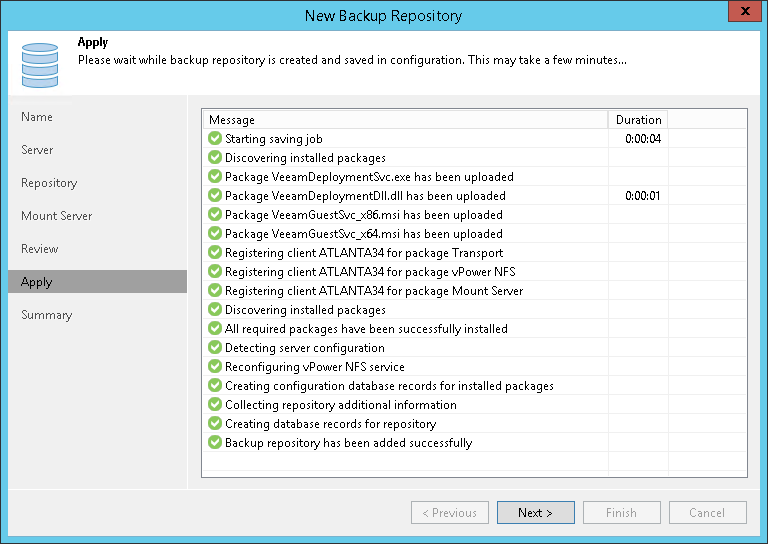Click the check icon beside Collecting repository additional information

[x=215, y=404]
